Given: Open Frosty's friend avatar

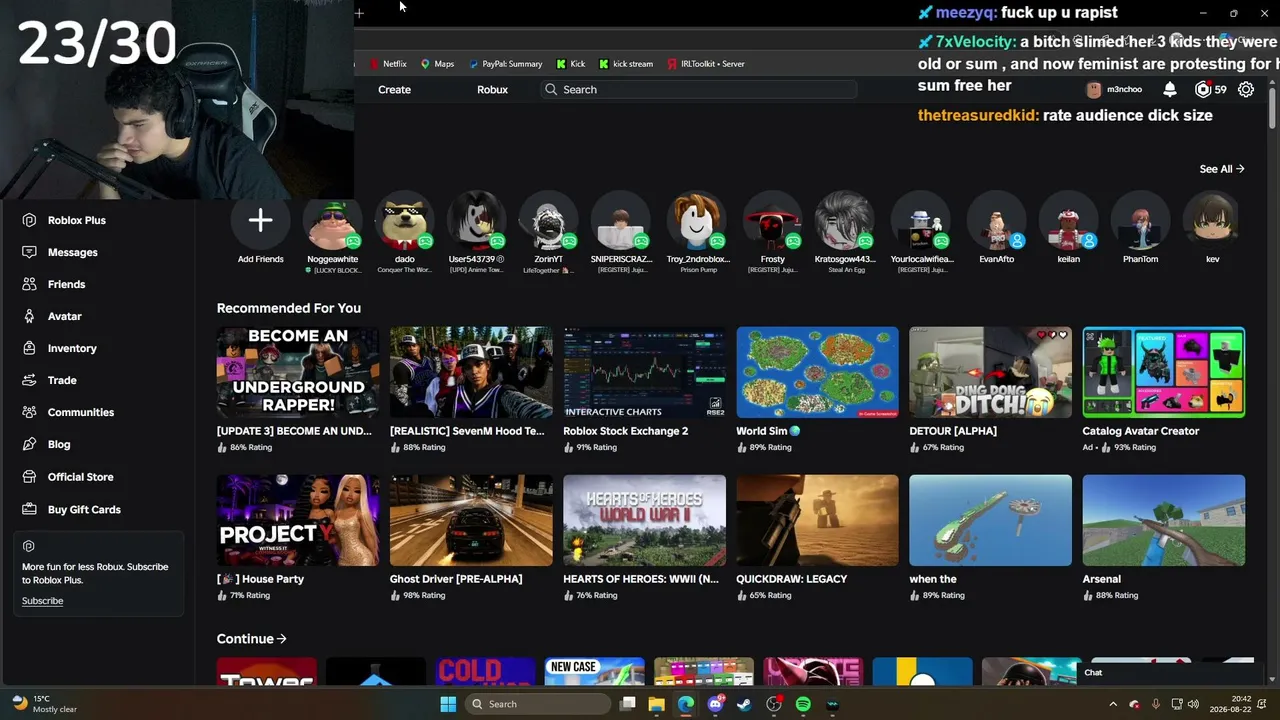Looking at the screenshot, I should click(x=772, y=220).
